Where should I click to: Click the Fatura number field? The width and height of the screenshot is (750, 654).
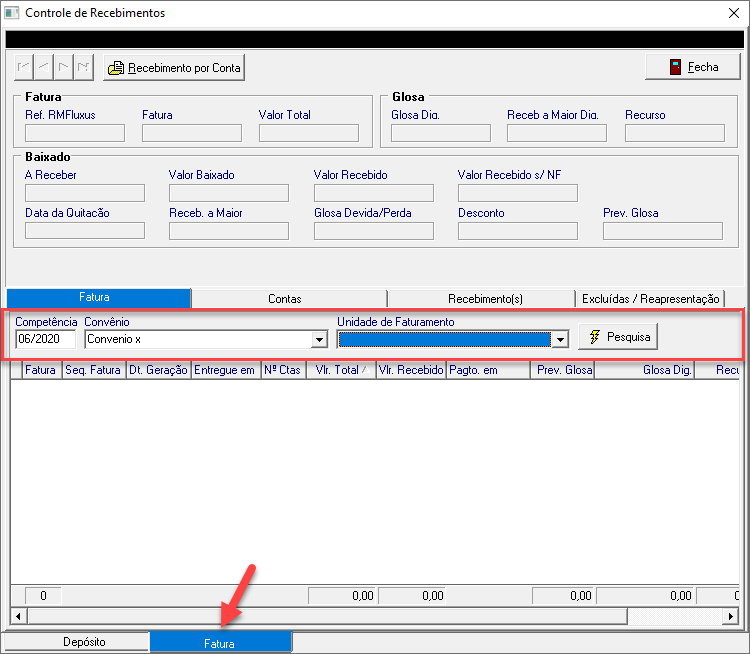click(x=192, y=133)
